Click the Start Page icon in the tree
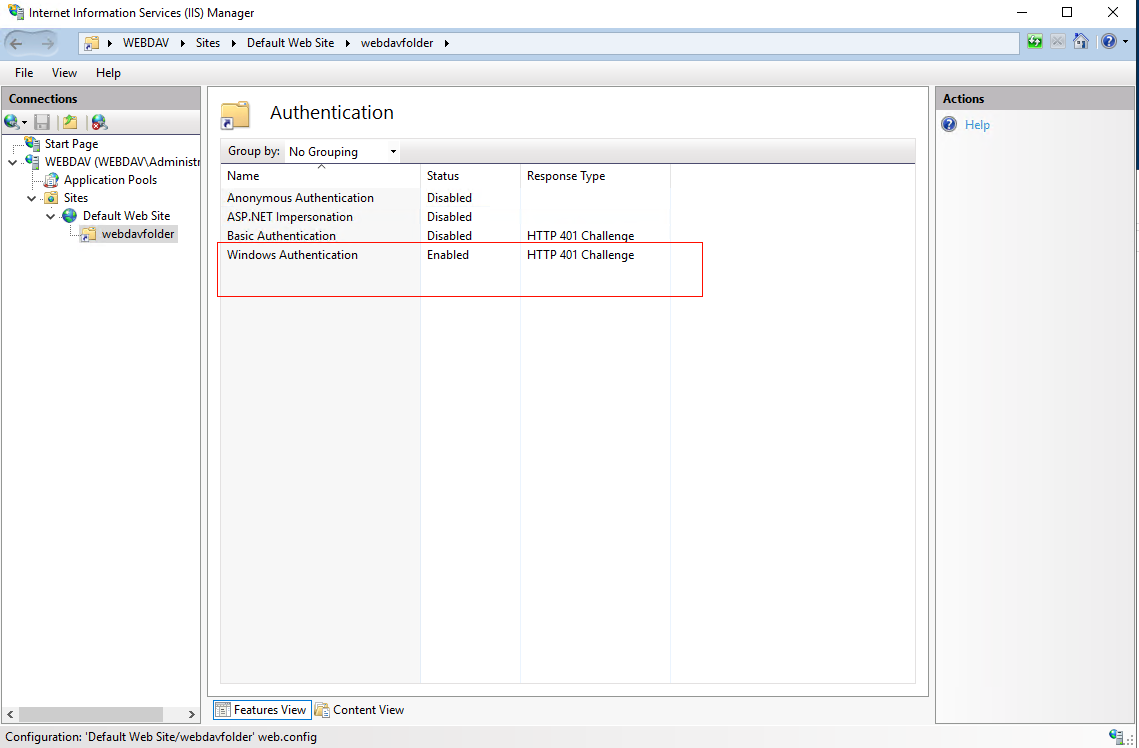 pos(33,144)
